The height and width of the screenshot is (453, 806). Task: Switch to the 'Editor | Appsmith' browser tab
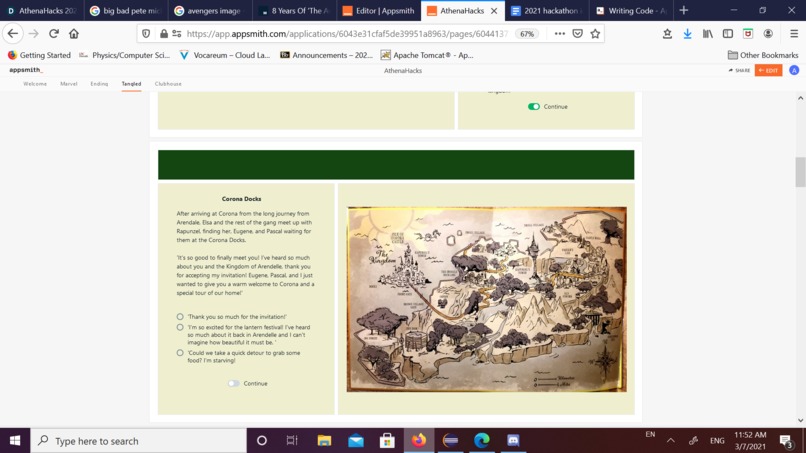click(379, 11)
